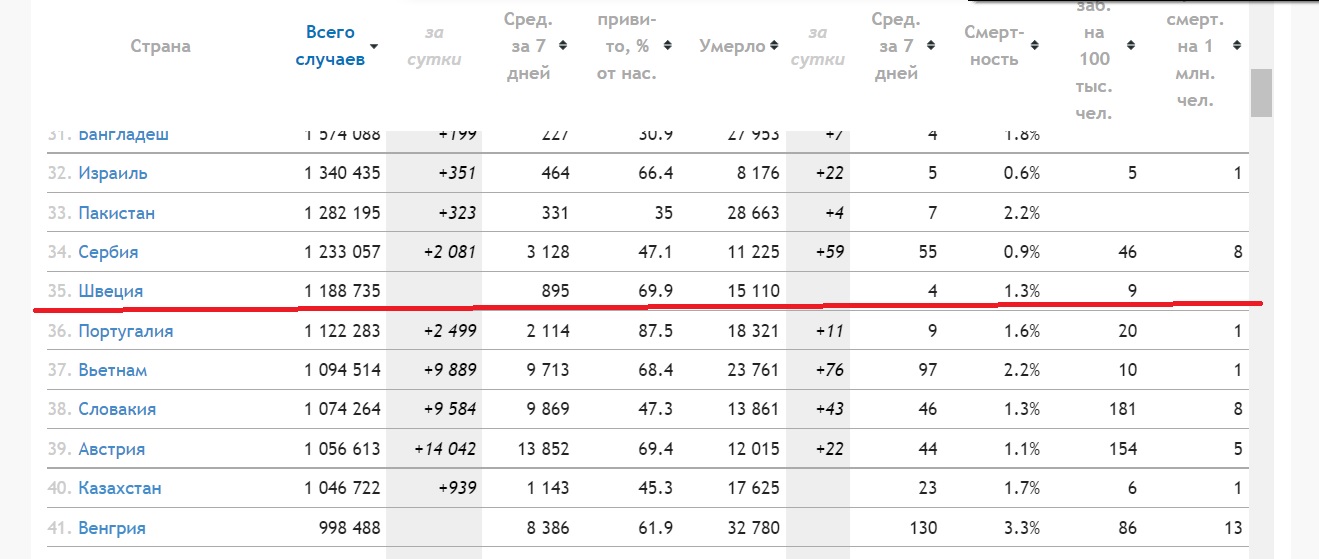Sort by Всего случаев column arrow

pos(374,46)
